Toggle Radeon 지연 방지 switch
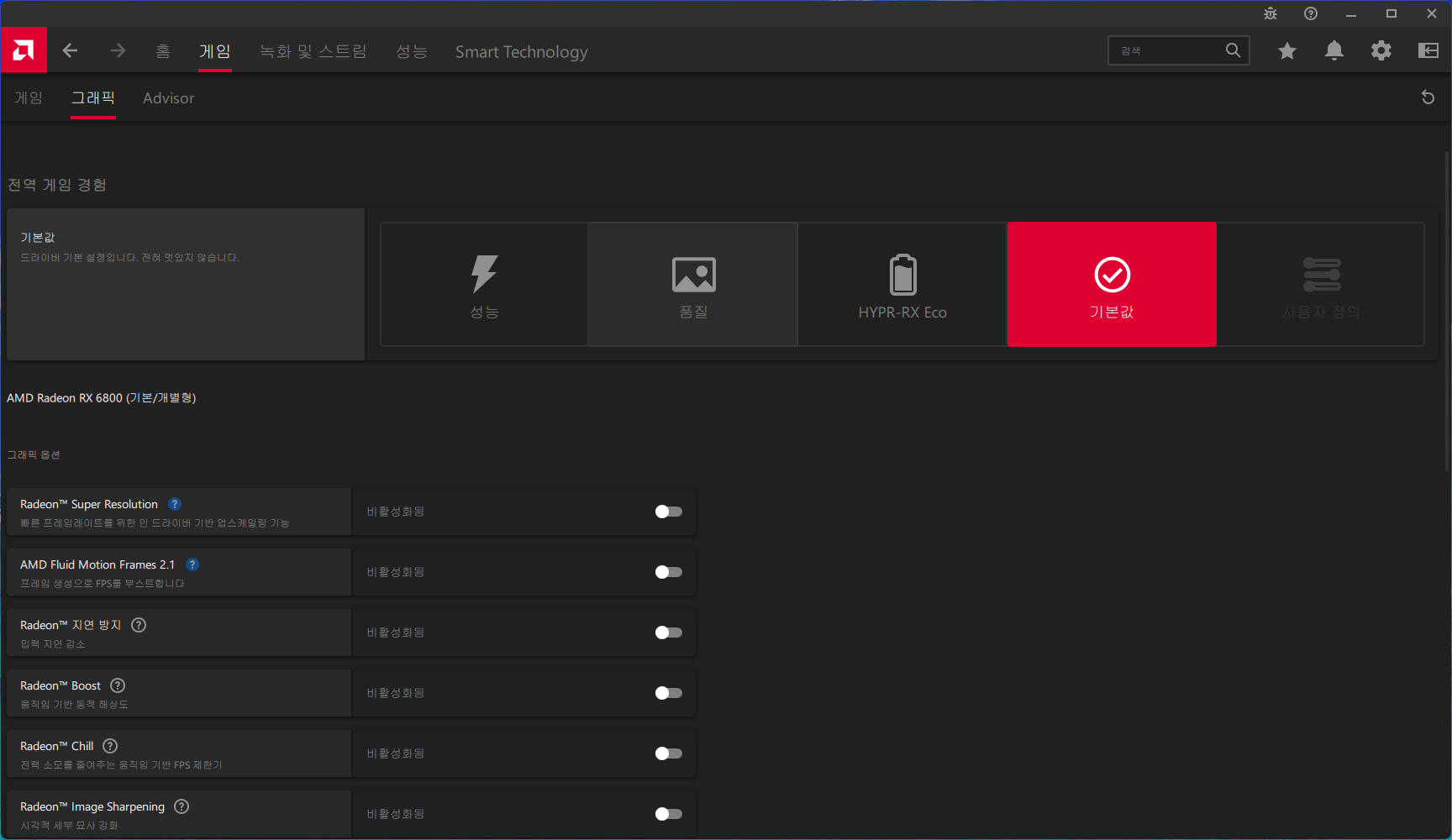This screenshot has height=840, width=1452. pos(669,633)
